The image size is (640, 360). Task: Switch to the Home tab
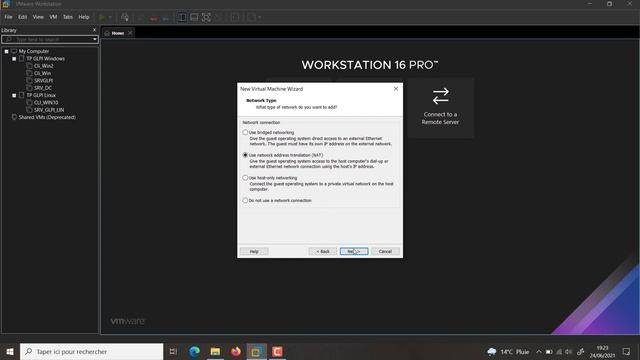(118, 33)
